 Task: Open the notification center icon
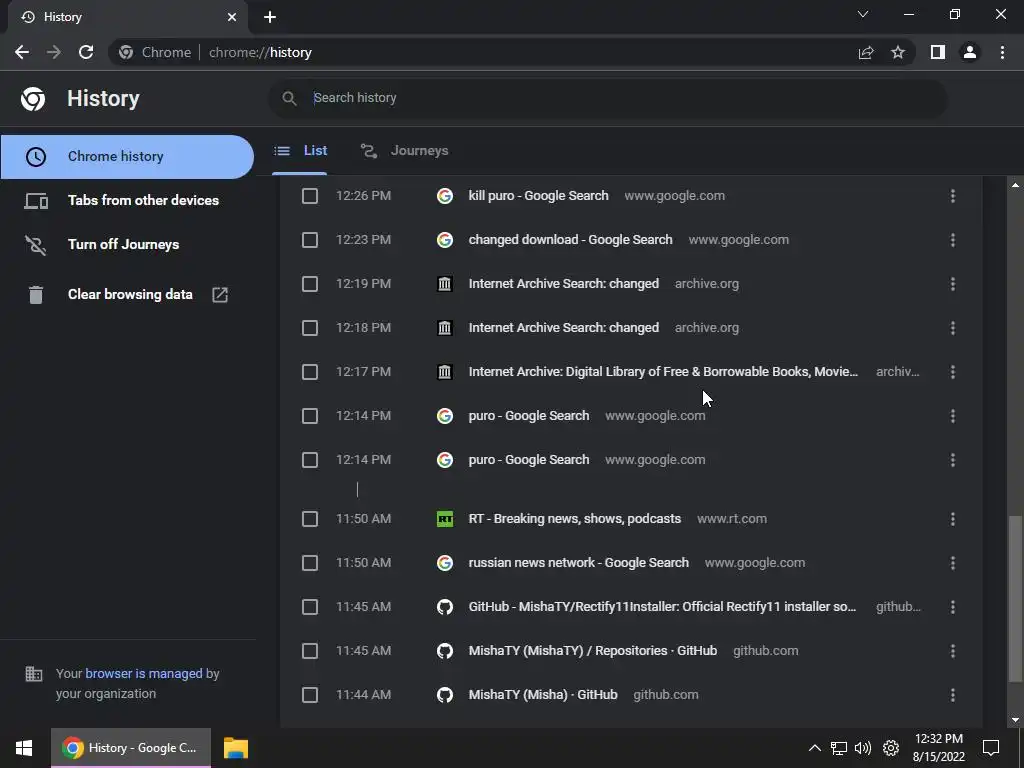(991, 748)
